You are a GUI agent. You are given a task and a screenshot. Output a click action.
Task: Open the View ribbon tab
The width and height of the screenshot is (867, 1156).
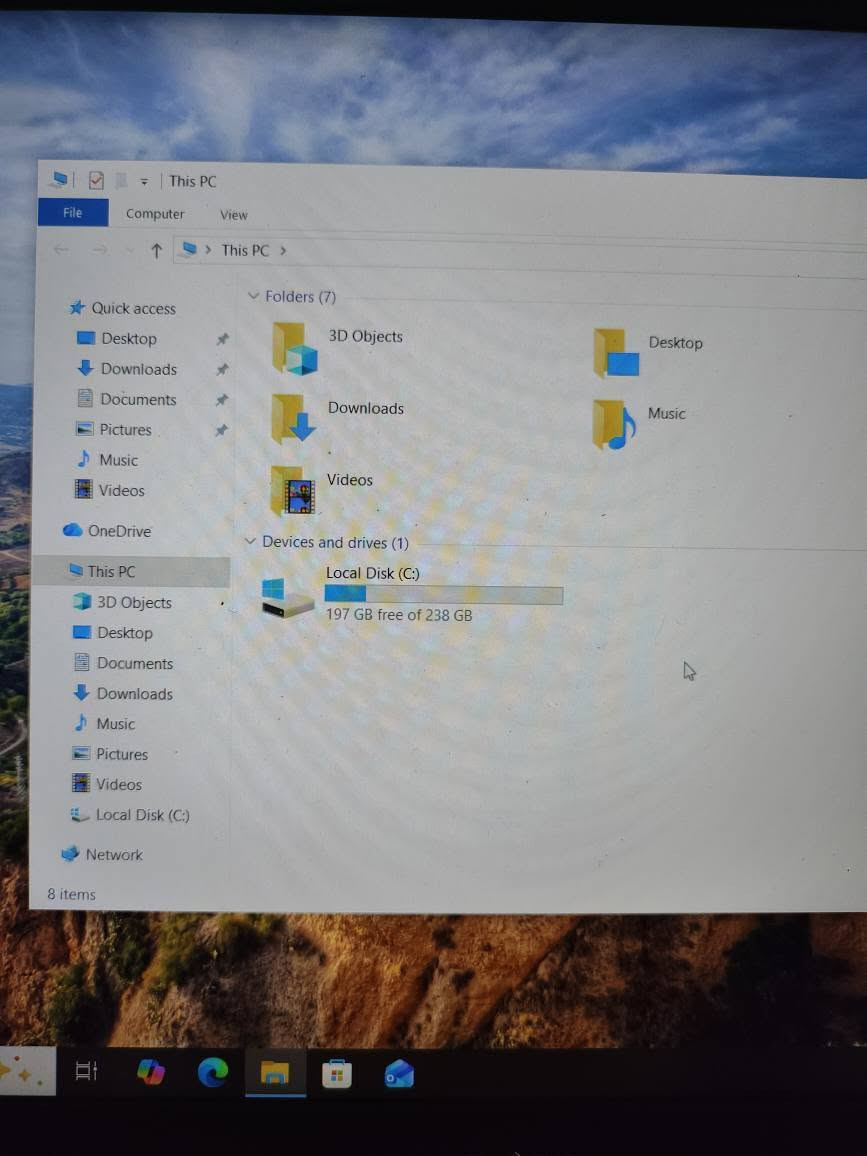[x=234, y=215]
